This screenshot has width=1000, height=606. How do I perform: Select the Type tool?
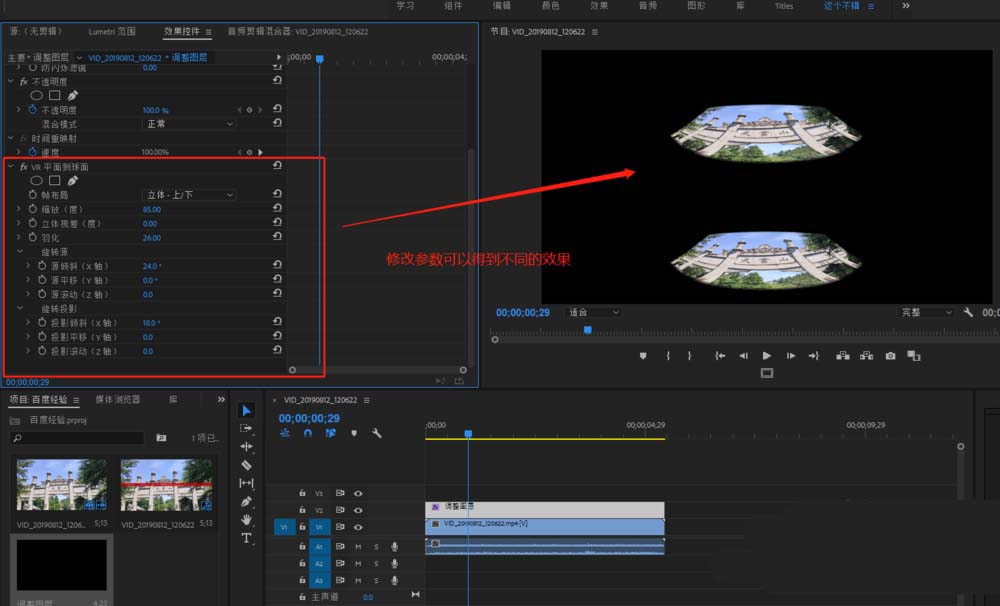tap(247, 538)
